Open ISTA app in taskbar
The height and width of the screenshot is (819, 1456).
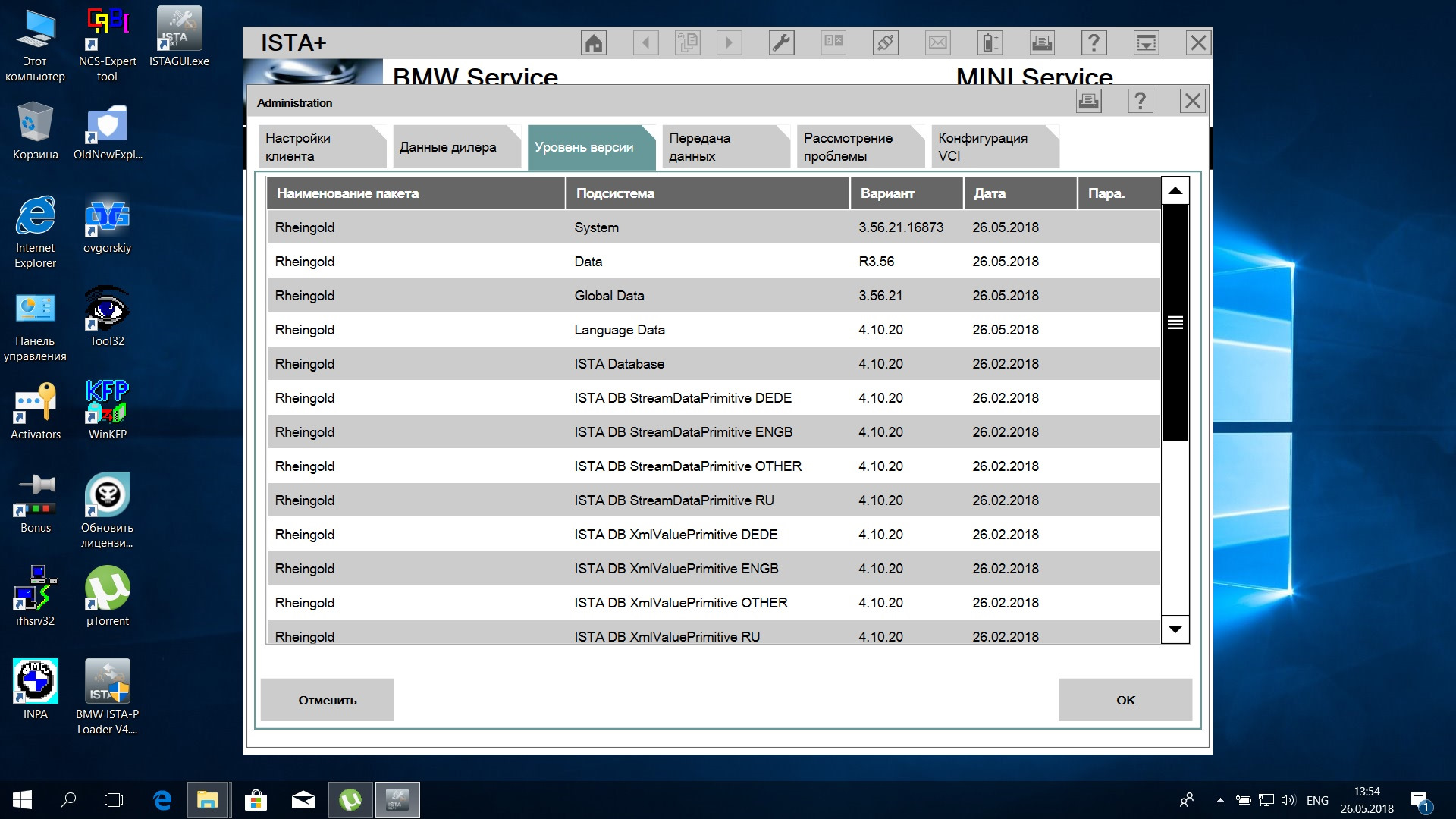(397, 800)
